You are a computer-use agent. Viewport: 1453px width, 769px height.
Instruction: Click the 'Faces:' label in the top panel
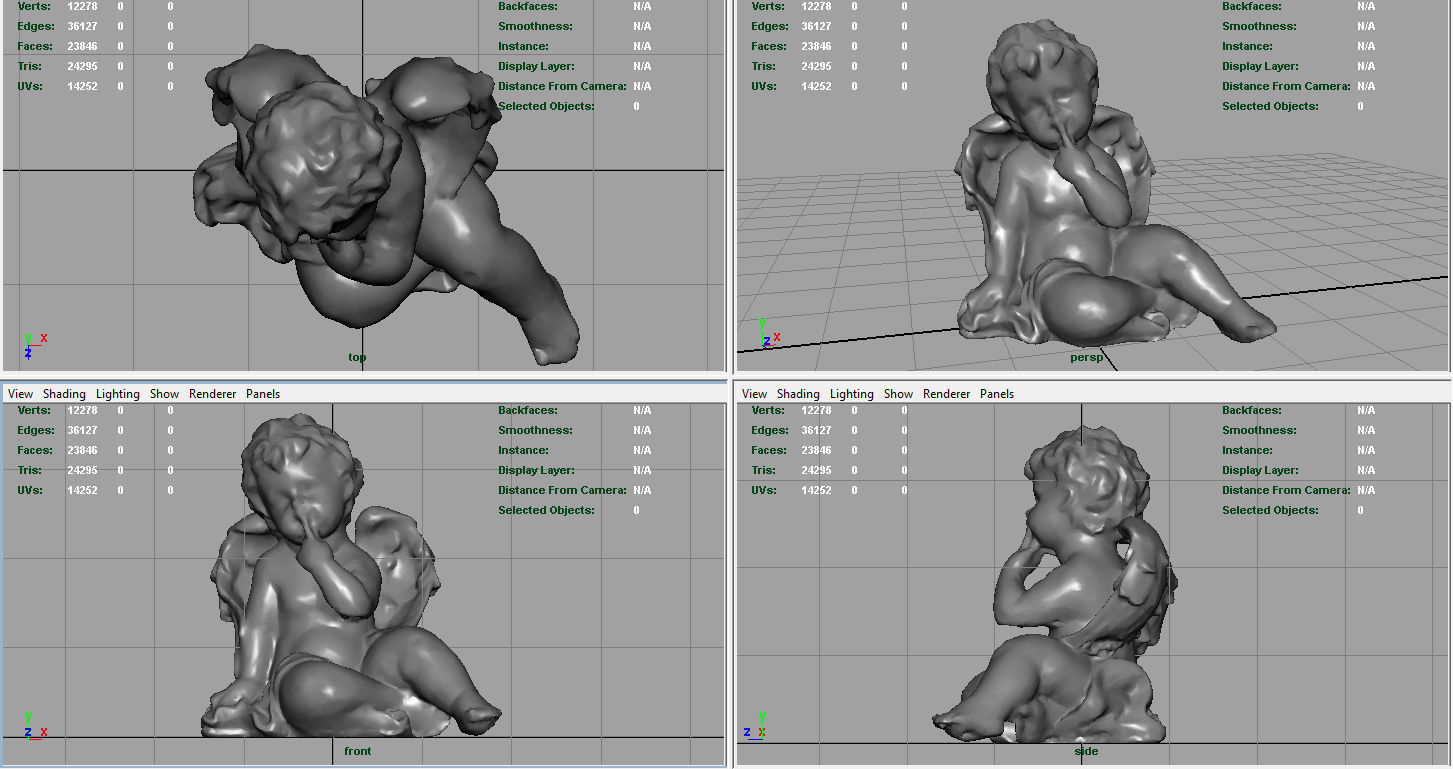(x=36, y=46)
